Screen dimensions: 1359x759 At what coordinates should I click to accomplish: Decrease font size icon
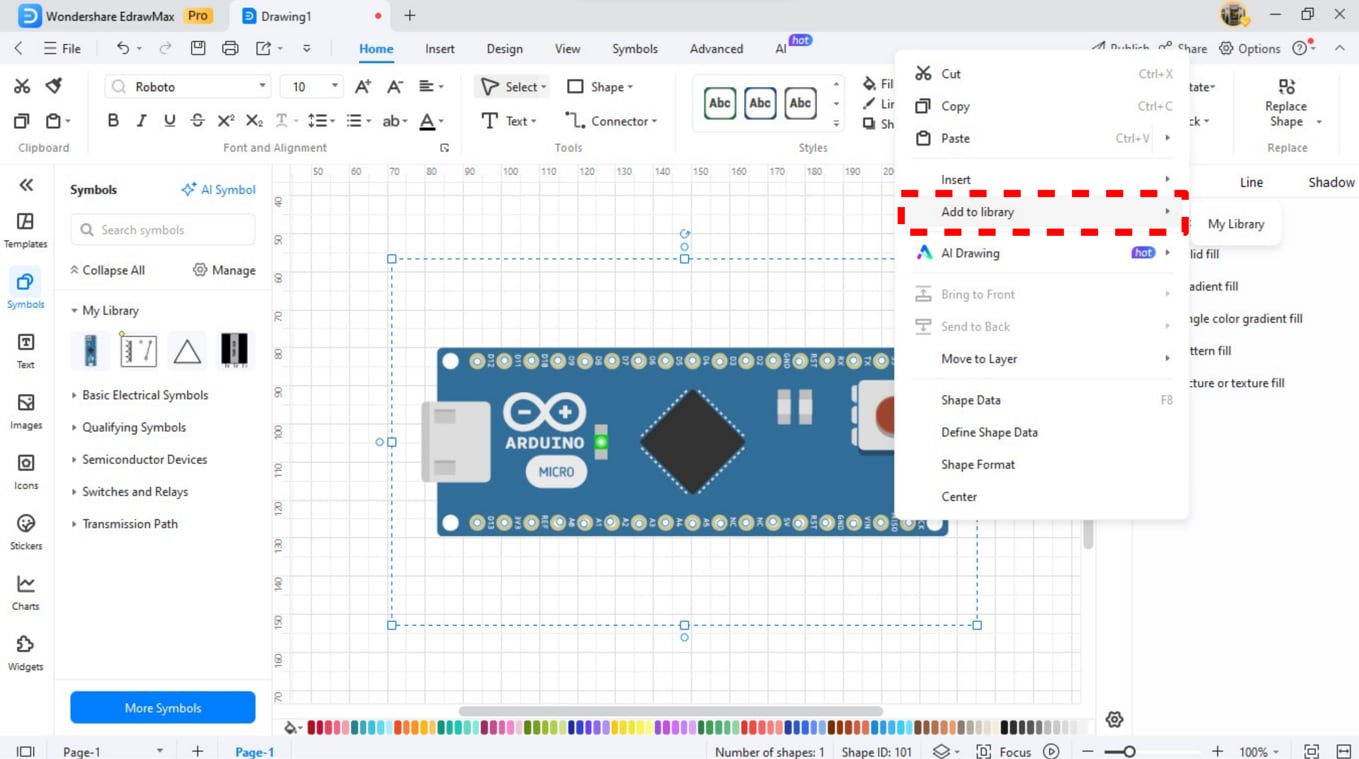(395, 87)
